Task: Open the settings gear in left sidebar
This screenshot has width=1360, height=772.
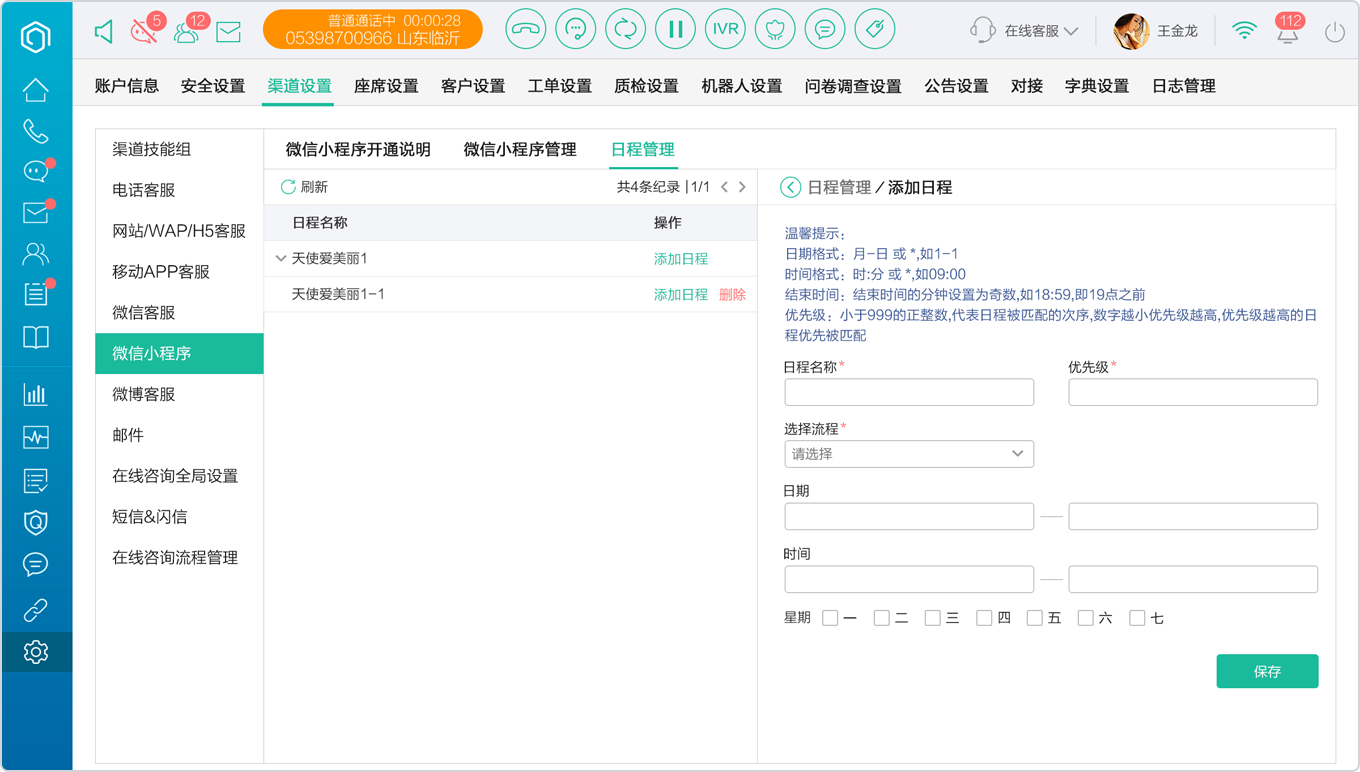Action: click(x=36, y=652)
